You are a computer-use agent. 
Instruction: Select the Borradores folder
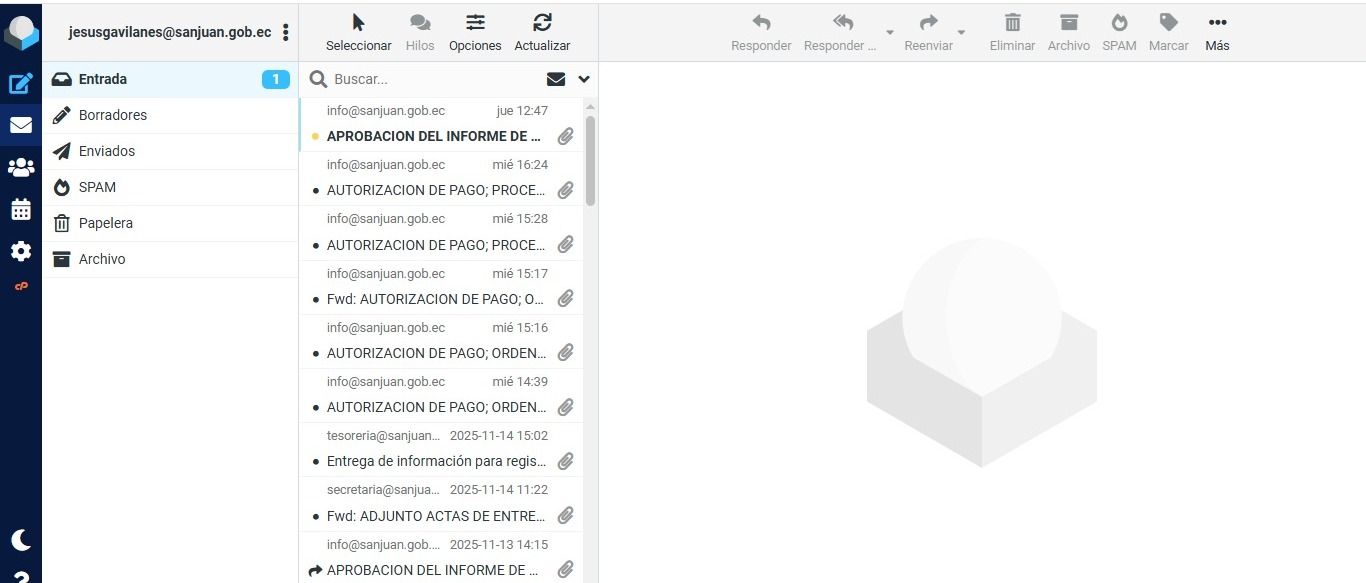point(113,115)
